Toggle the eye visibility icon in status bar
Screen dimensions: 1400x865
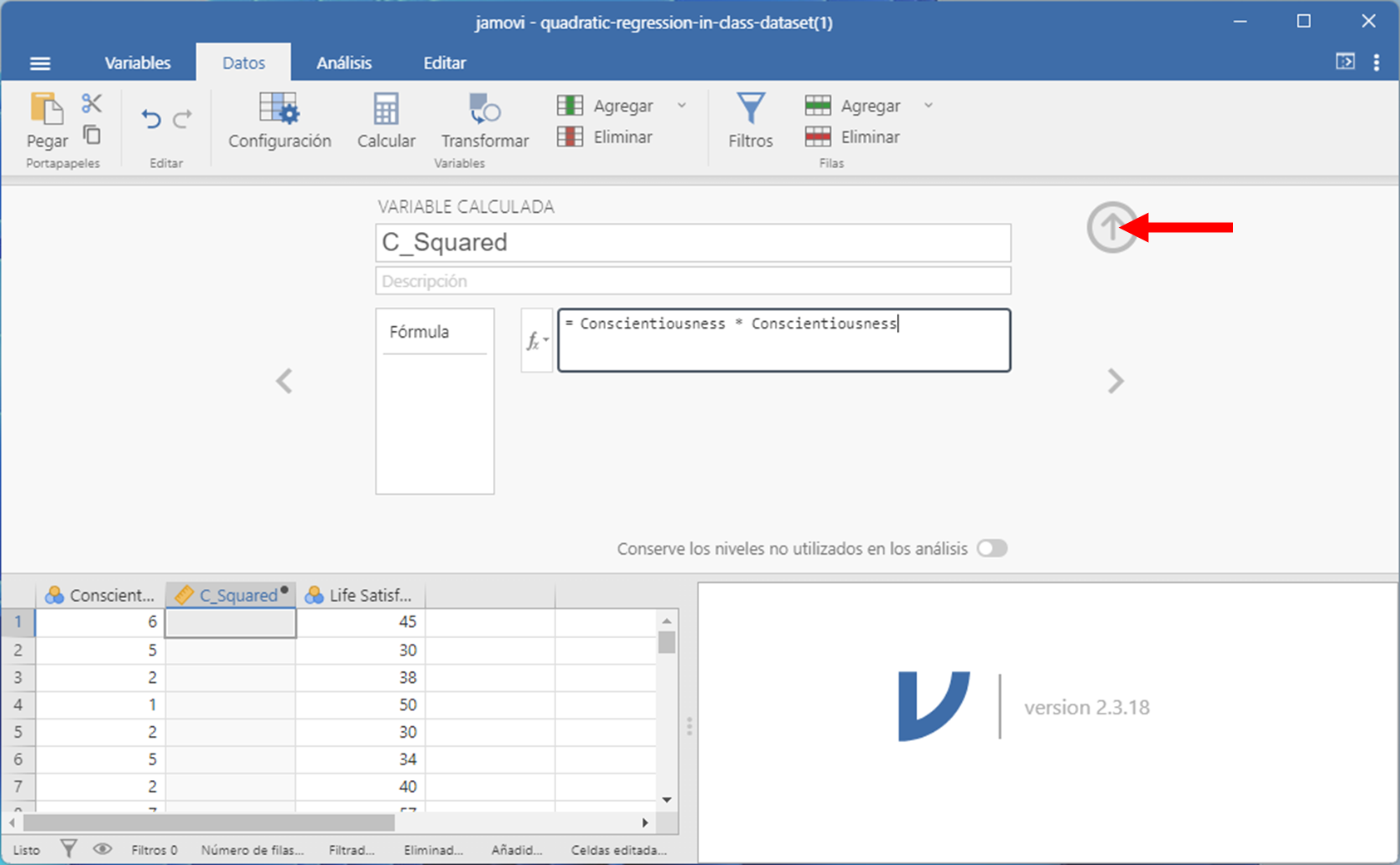(x=102, y=849)
